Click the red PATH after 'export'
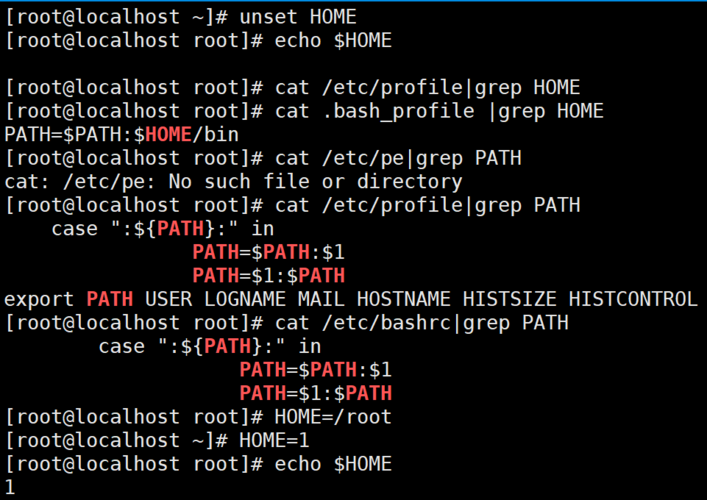Viewport: 707px width, 500px height. coord(110,299)
